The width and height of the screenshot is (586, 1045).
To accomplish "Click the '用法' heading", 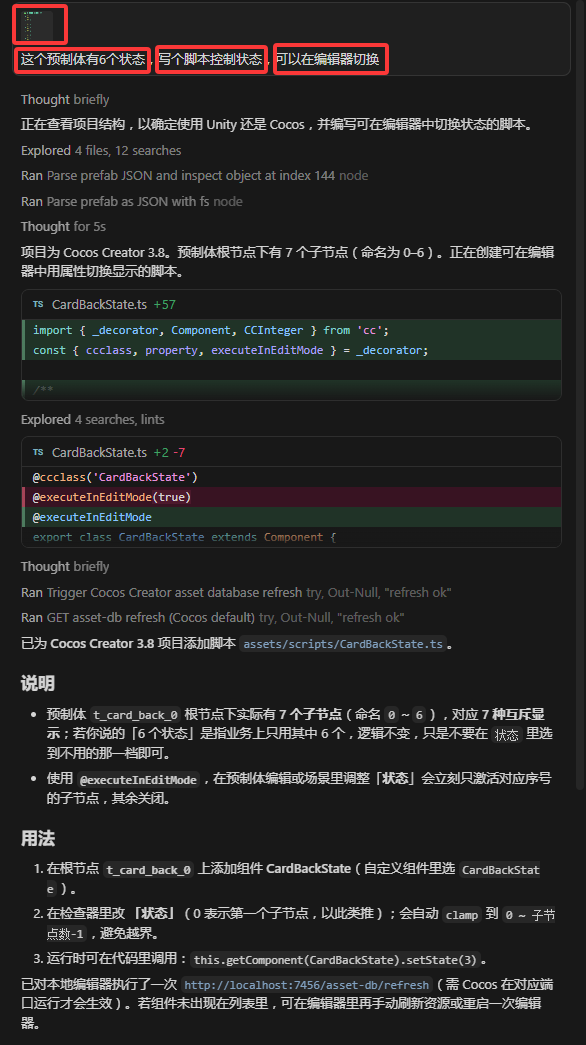I will pos(37,838).
